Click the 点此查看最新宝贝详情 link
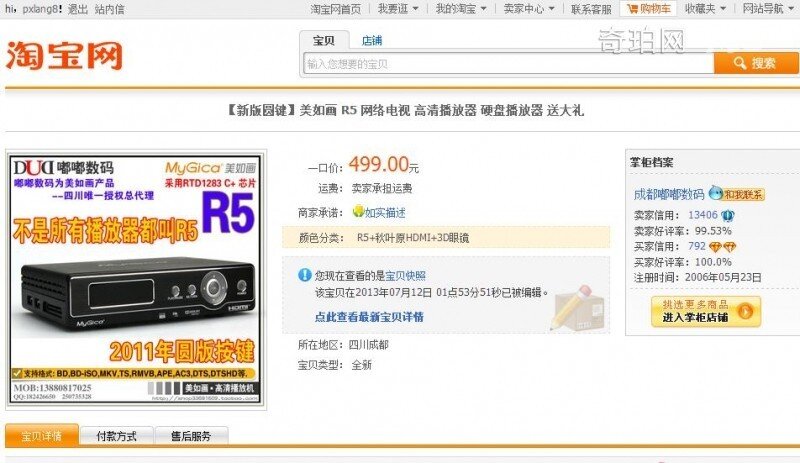The image size is (800, 463). pos(369,317)
